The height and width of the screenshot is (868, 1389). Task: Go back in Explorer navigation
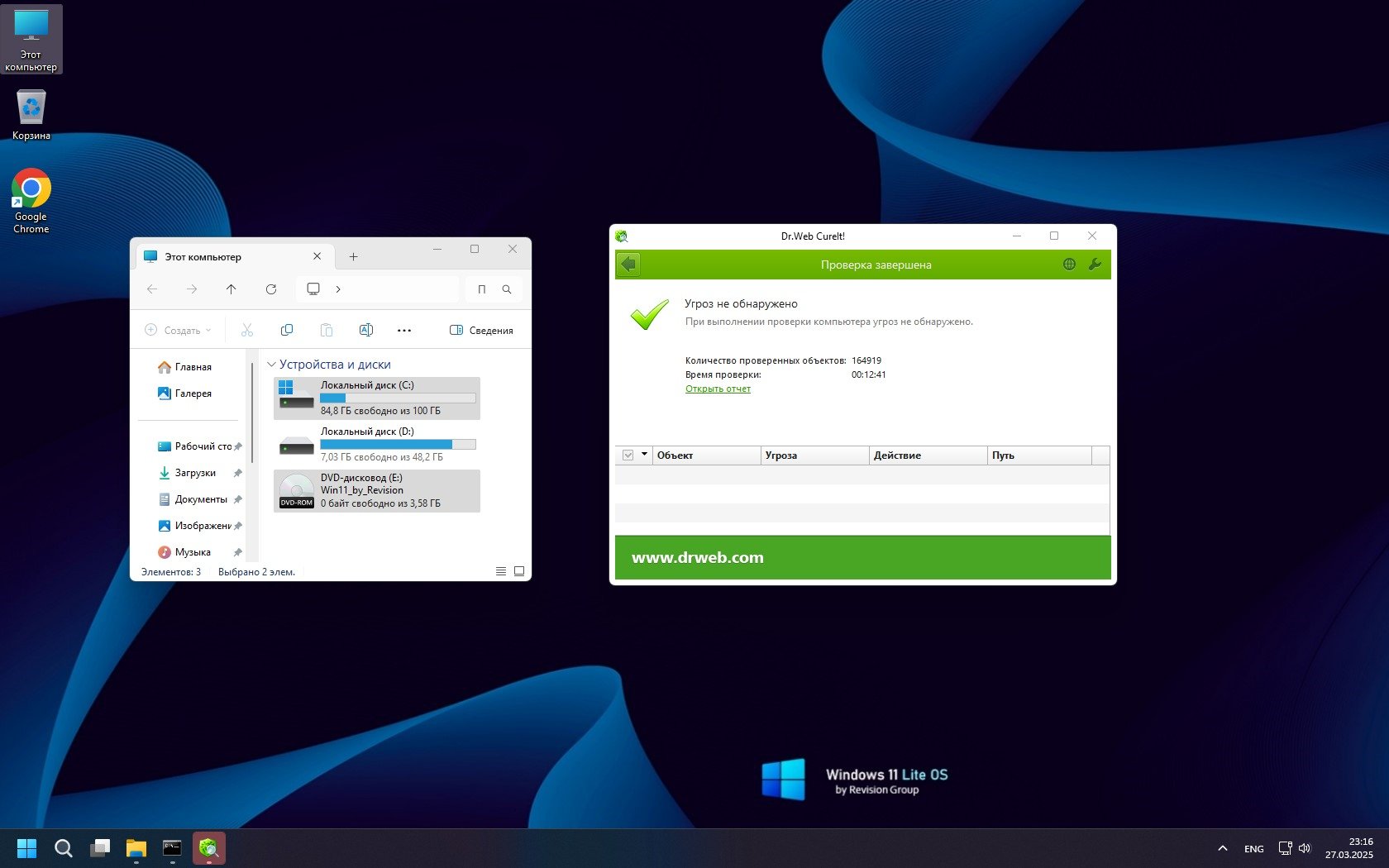tap(152, 289)
